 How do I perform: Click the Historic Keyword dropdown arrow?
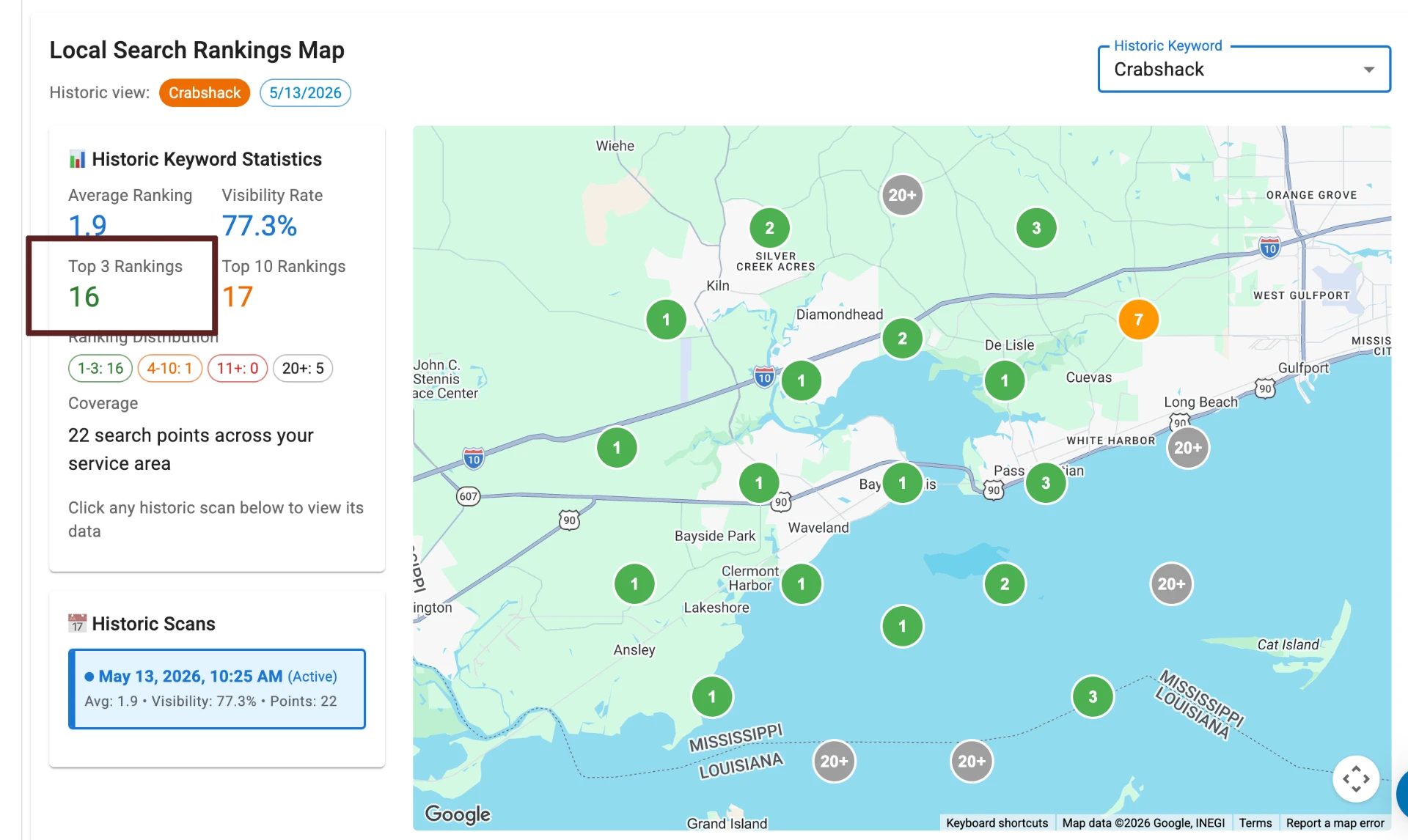(1368, 70)
